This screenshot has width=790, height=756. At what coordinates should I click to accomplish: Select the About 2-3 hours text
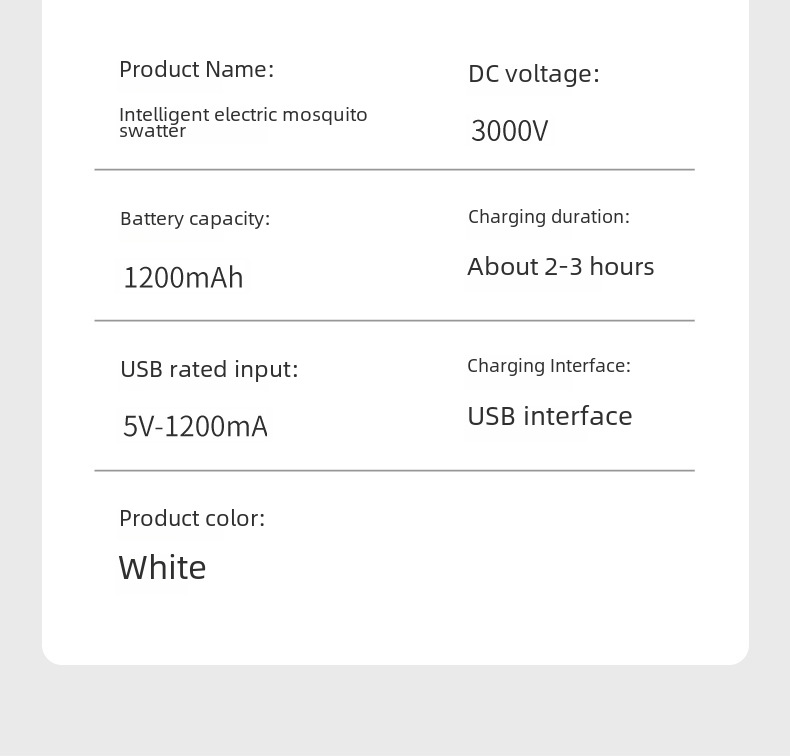tap(560, 266)
